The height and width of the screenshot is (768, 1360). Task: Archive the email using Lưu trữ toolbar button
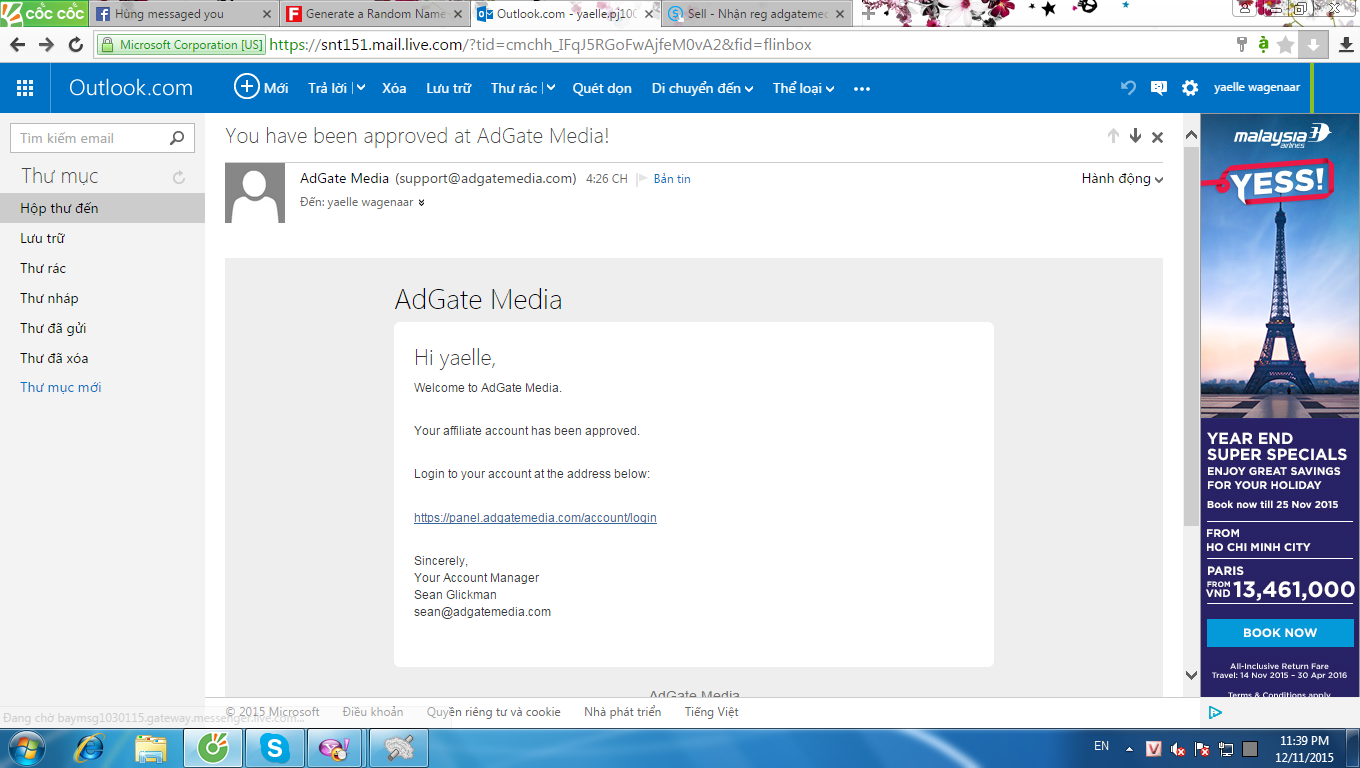pyautogui.click(x=448, y=88)
